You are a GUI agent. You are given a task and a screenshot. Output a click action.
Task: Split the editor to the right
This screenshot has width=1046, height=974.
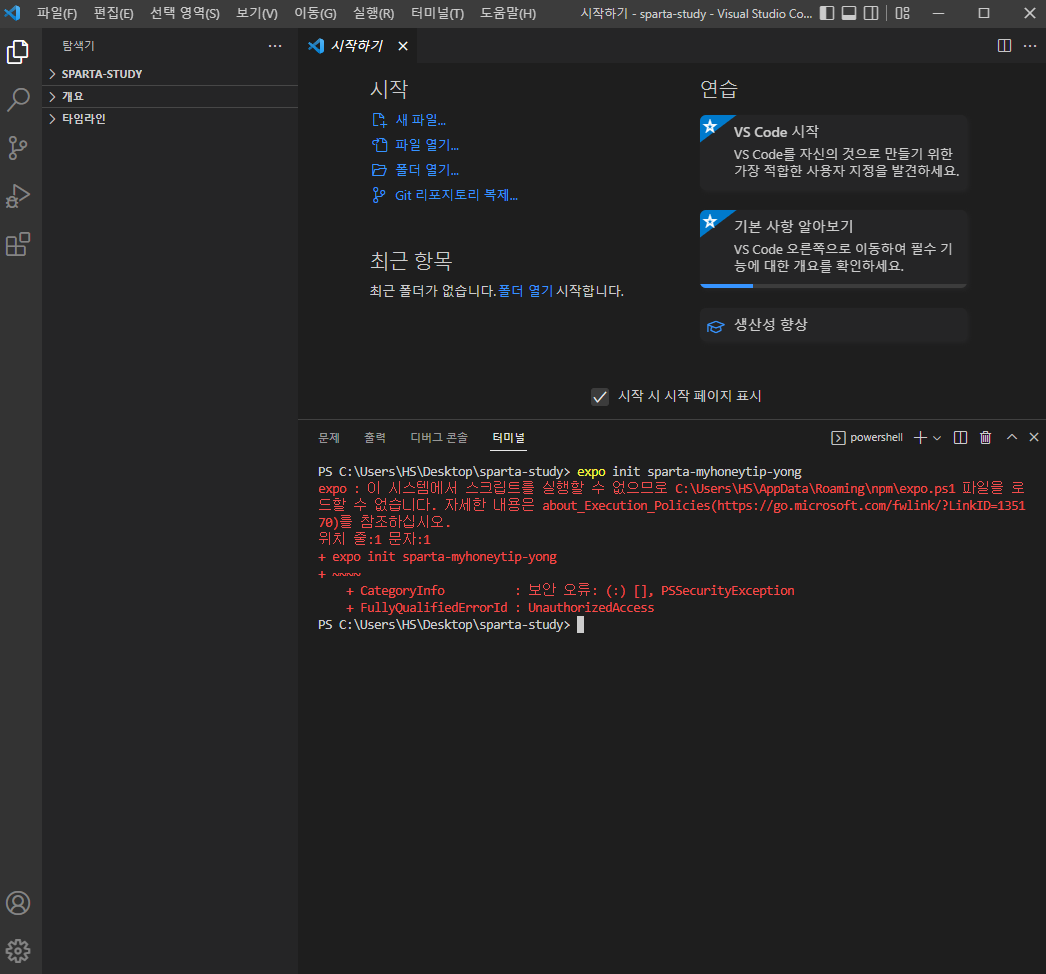click(x=1004, y=45)
